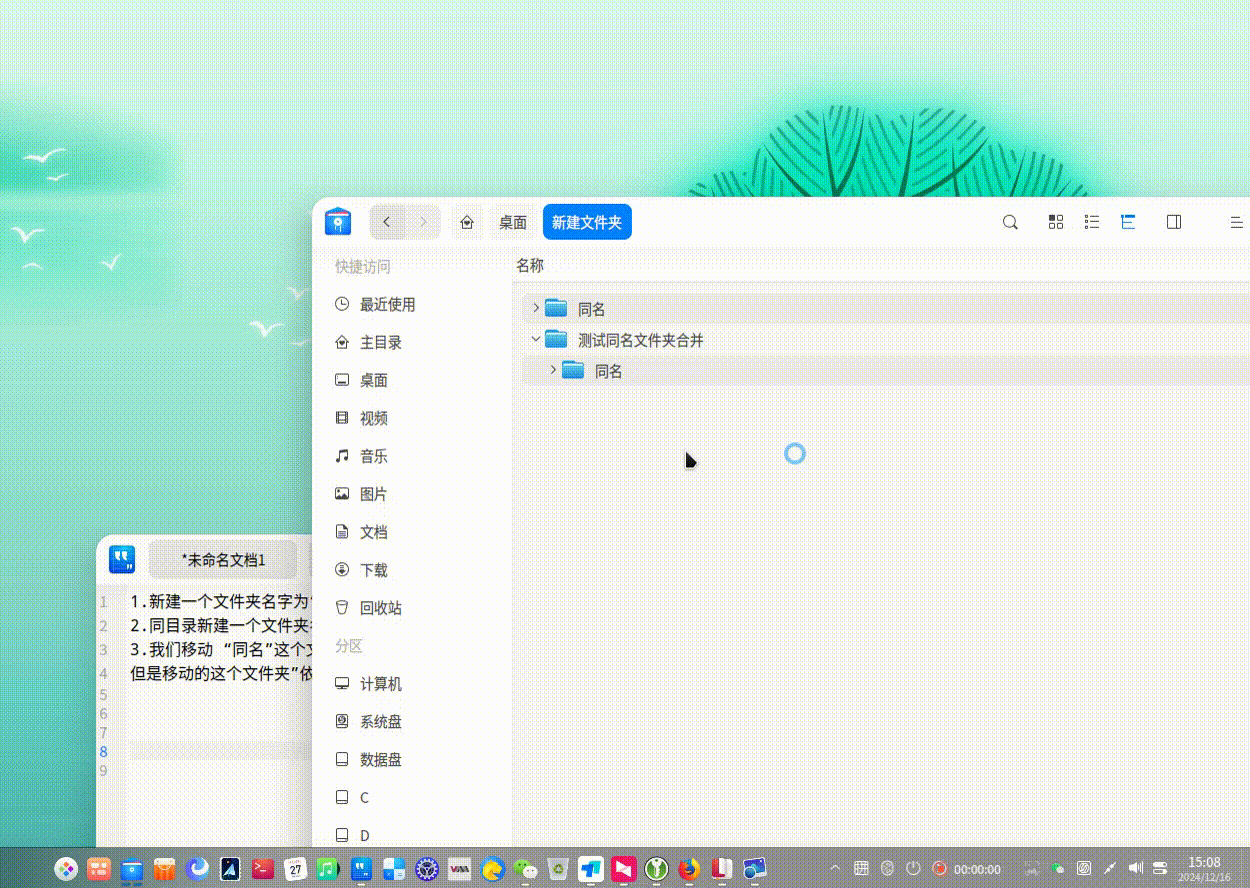Click the 新建文件夹 breadcrumb button
The height and width of the screenshot is (888, 1250).
pyautogui.click(x=587, y=222)
